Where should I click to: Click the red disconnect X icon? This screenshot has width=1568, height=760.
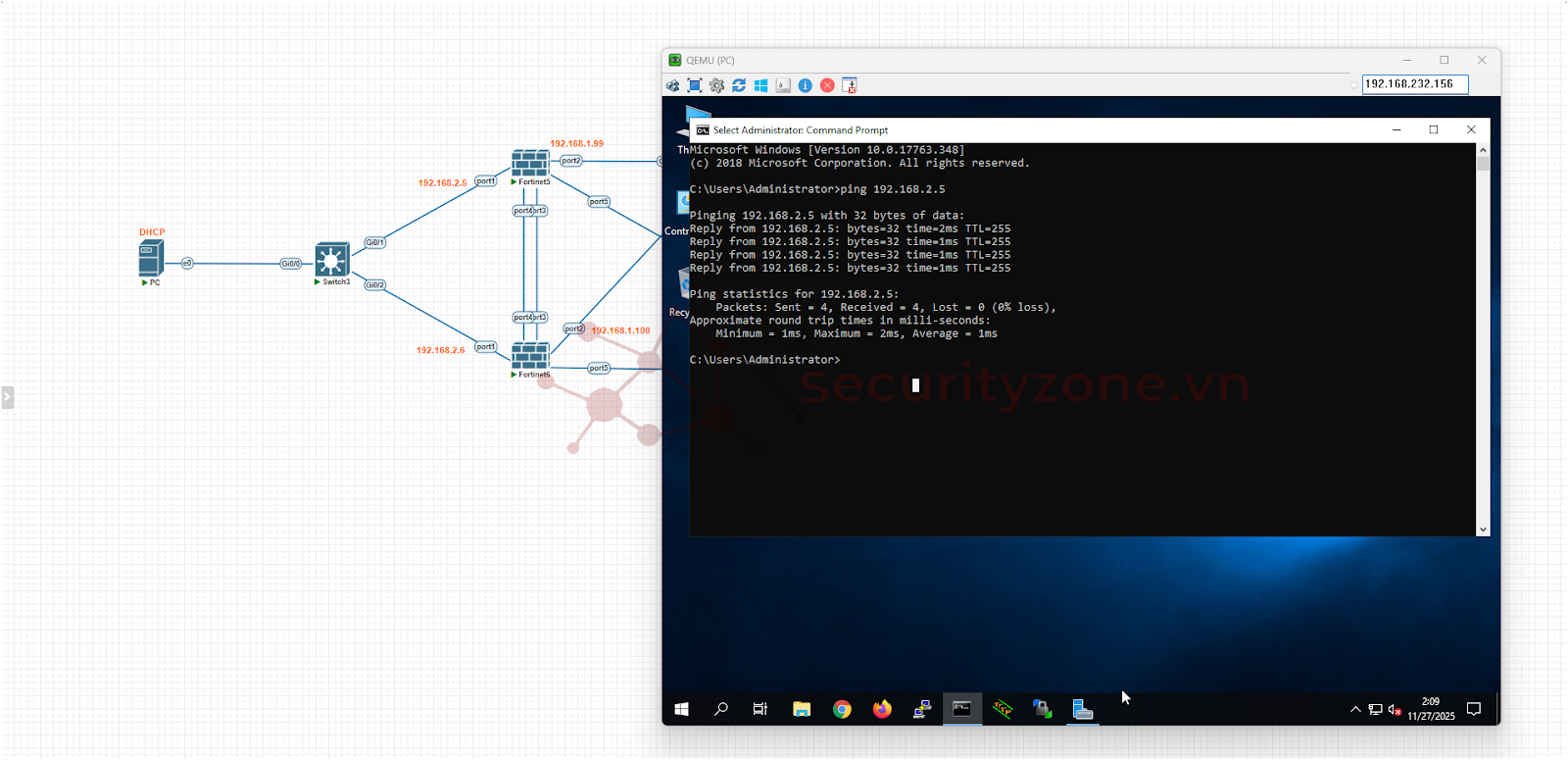coord(827,85)
